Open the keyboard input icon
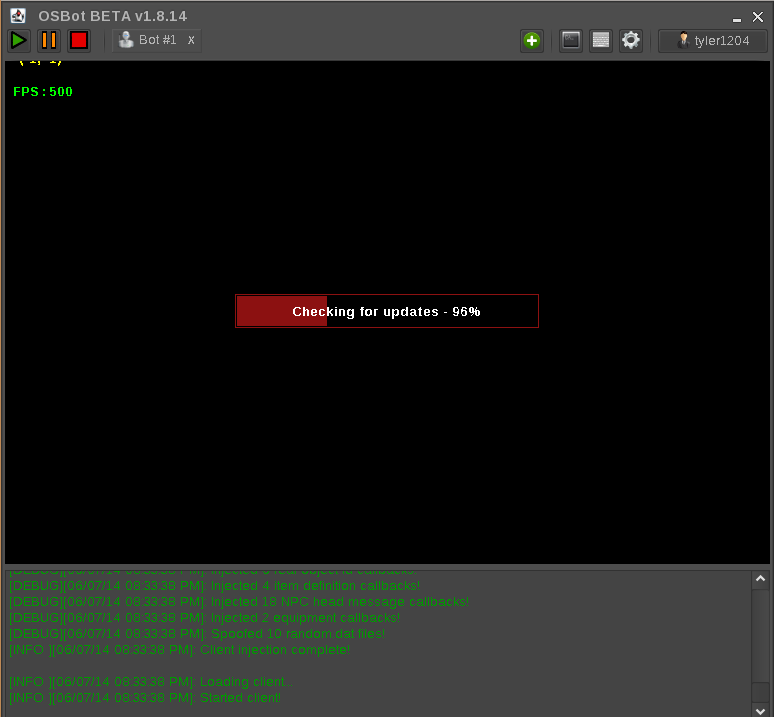Image resolution: width=774 pixels, height=717 pixels. tap(601, 40)
